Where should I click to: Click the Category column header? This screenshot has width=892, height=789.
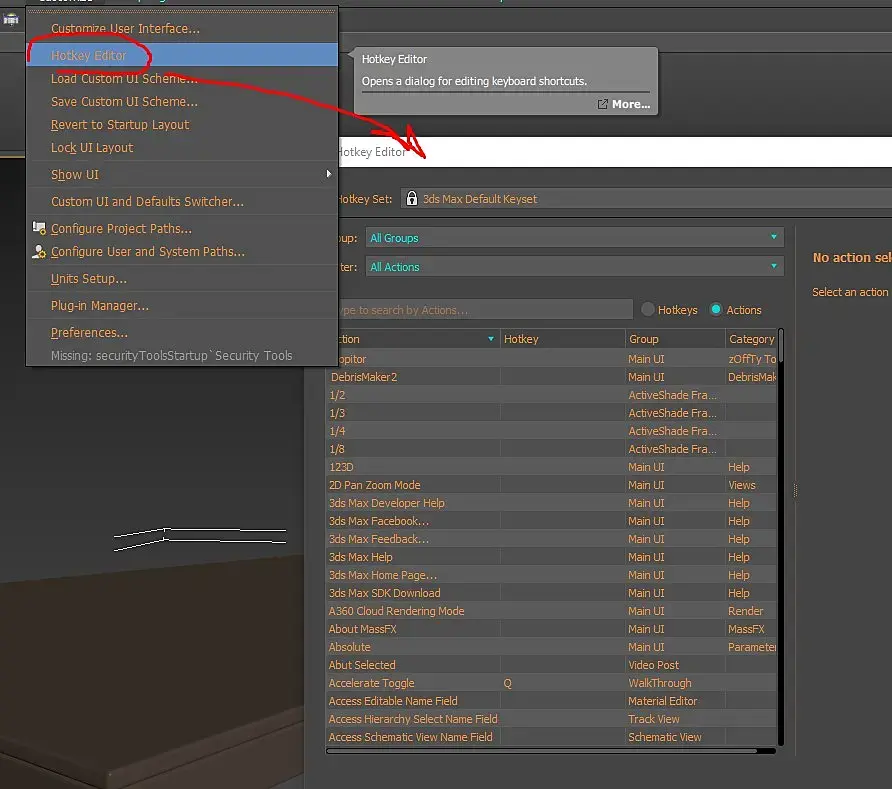[x=751, y=338]
